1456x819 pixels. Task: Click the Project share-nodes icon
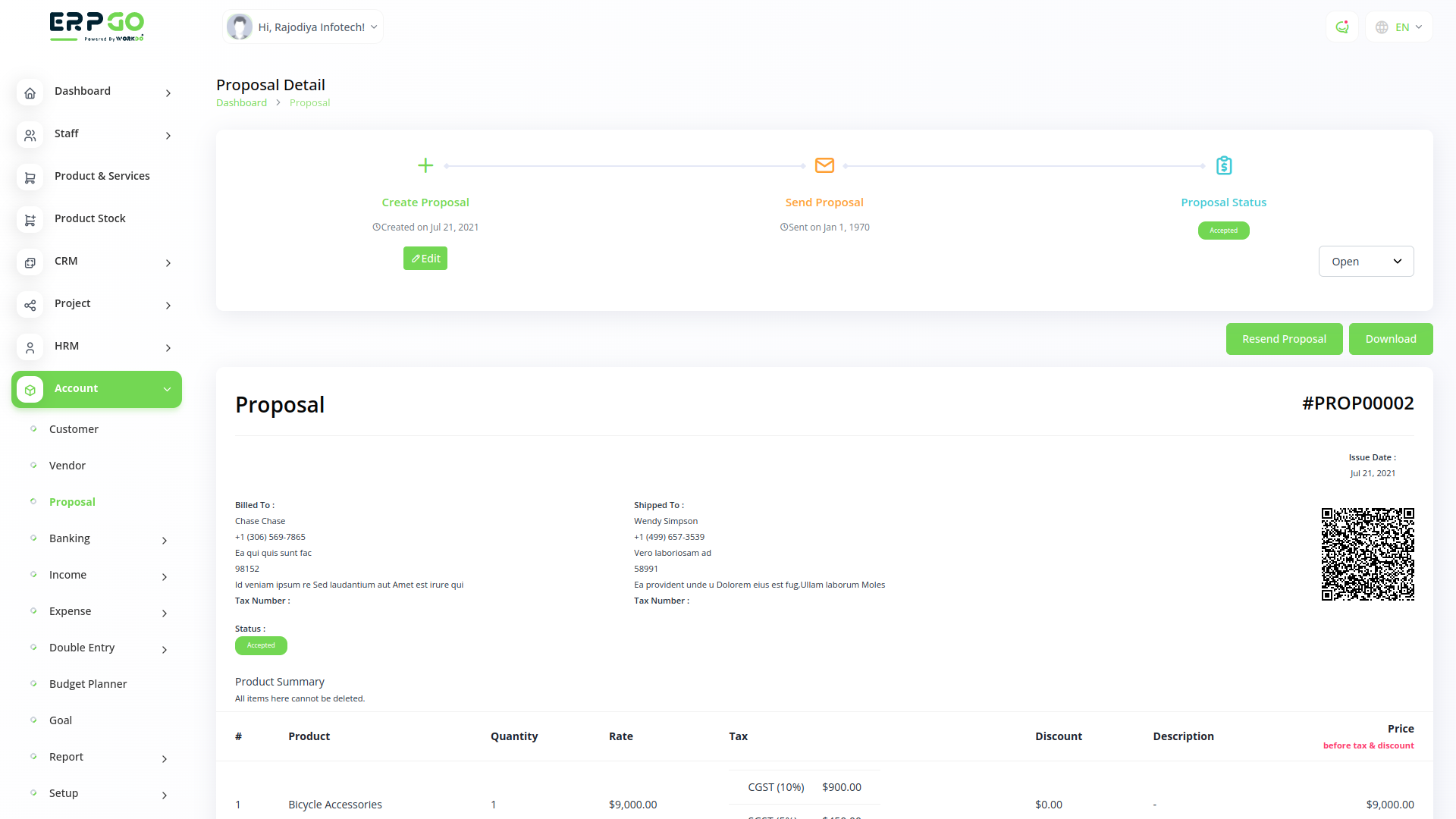(30, 305)
